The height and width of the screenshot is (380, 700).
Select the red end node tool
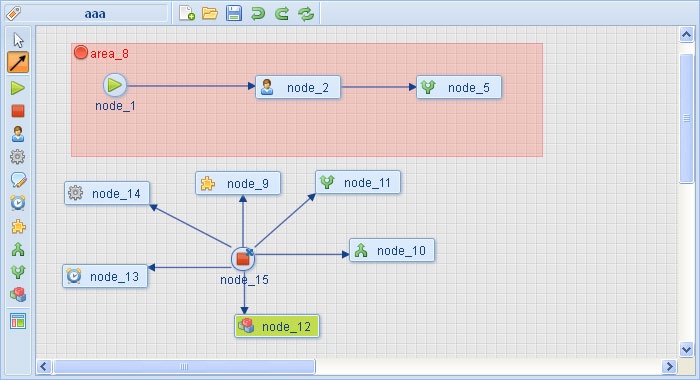pyautogui.click(x=18, y=111)
